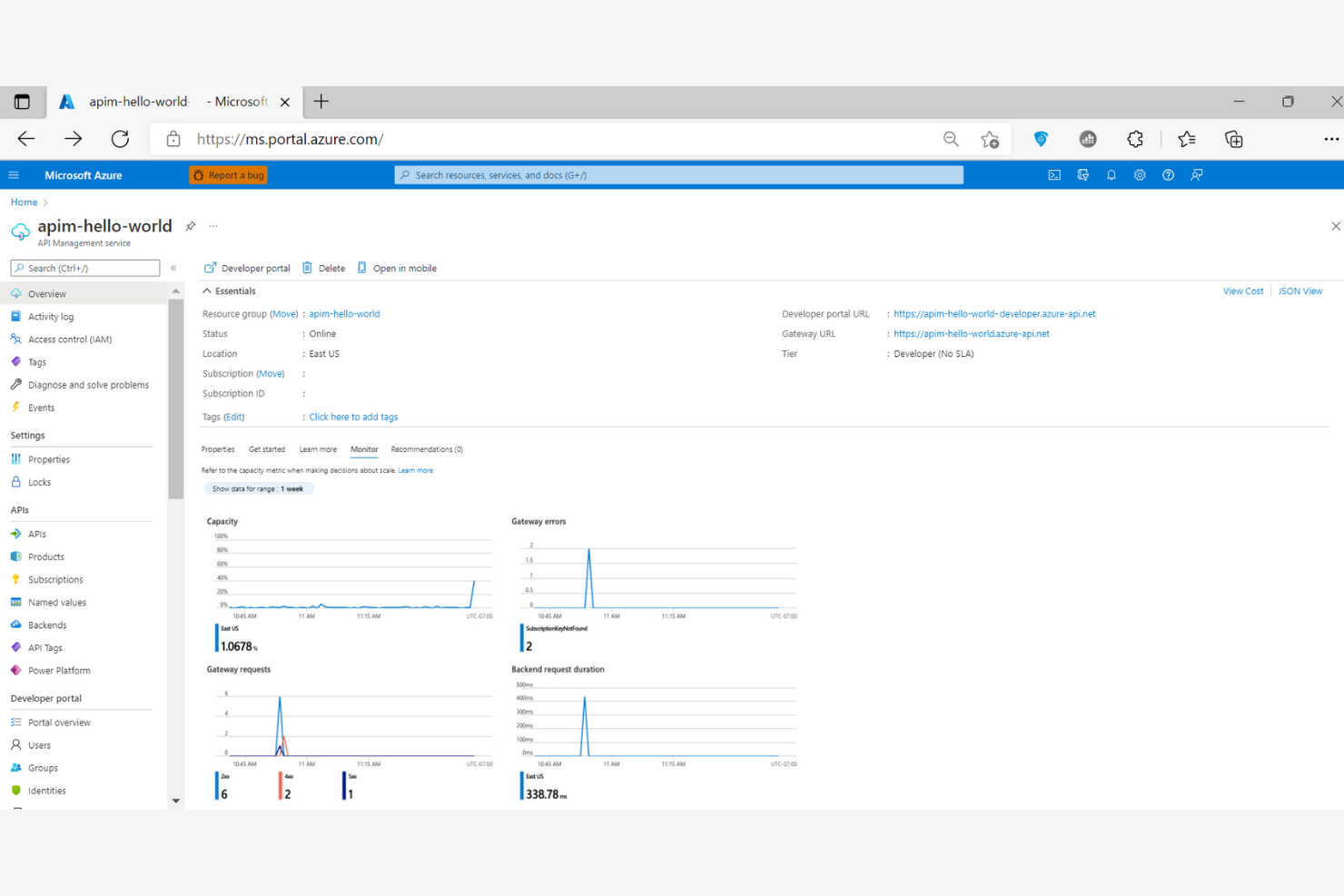The image size is (1344, 896).
Task: Open the browser Extensions puzzle icon
Action: pos(1135,139)
